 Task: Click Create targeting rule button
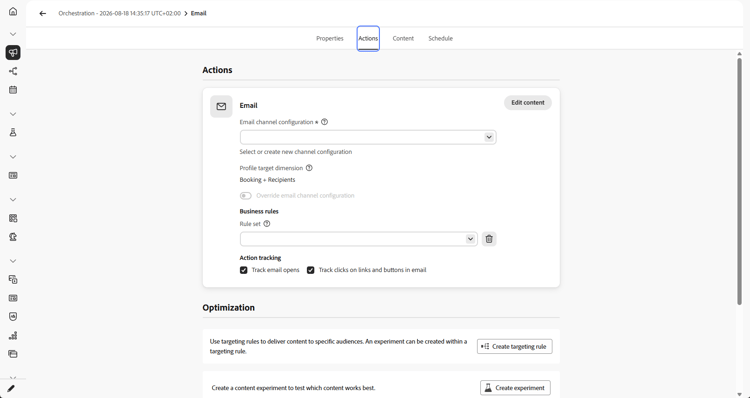[515, 346]
